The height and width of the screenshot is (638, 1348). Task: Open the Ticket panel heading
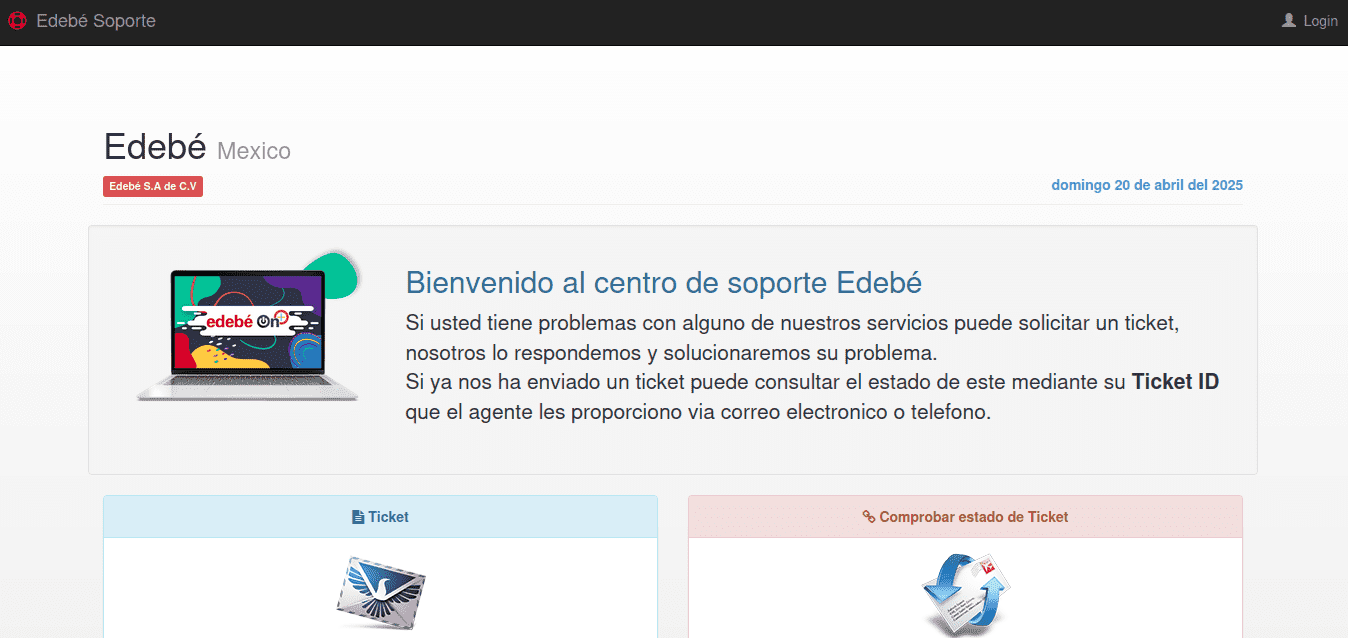pos(380,517)
